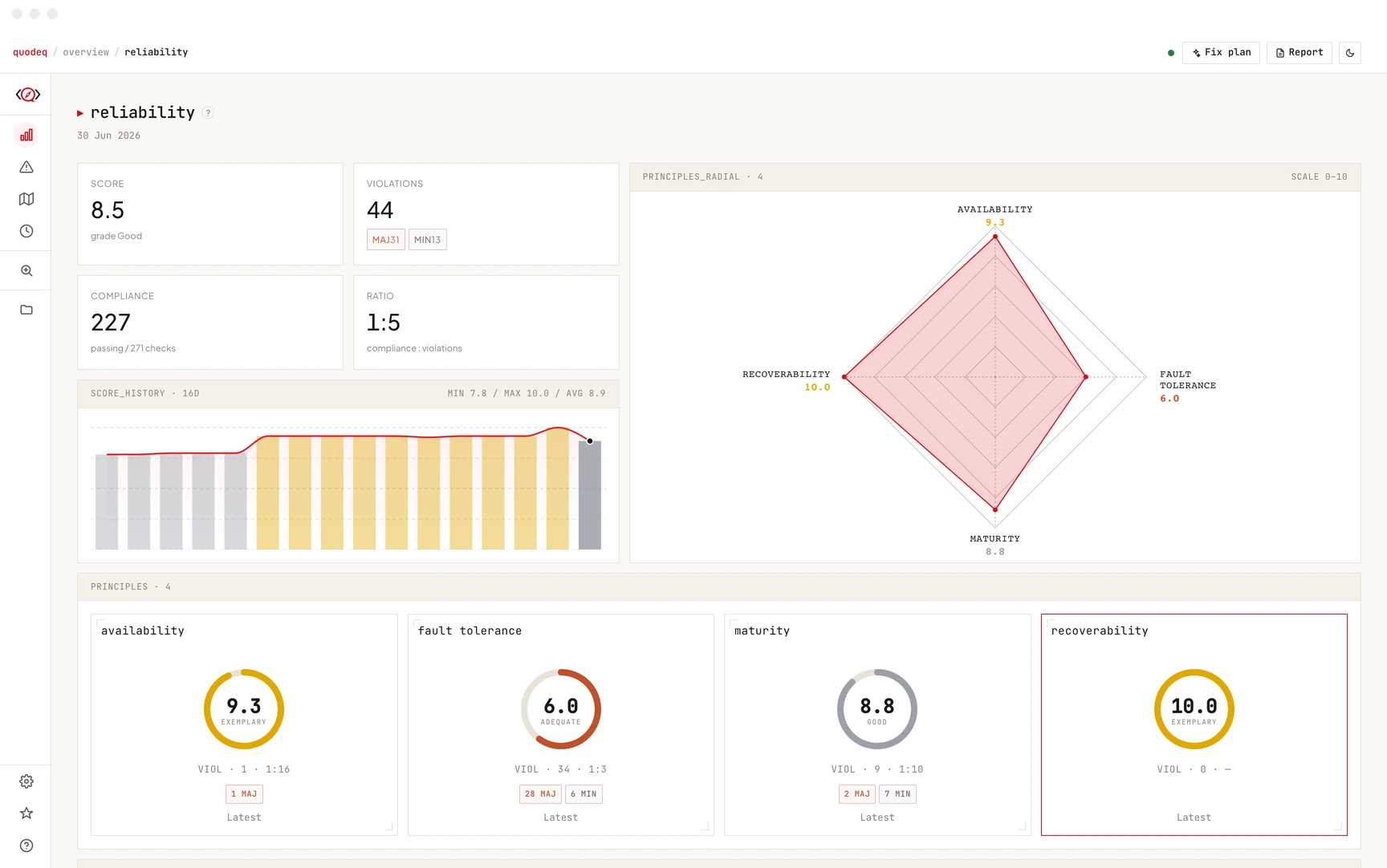Click the Report button
Screen dimensions: 1387x868
coord(1300,53)
